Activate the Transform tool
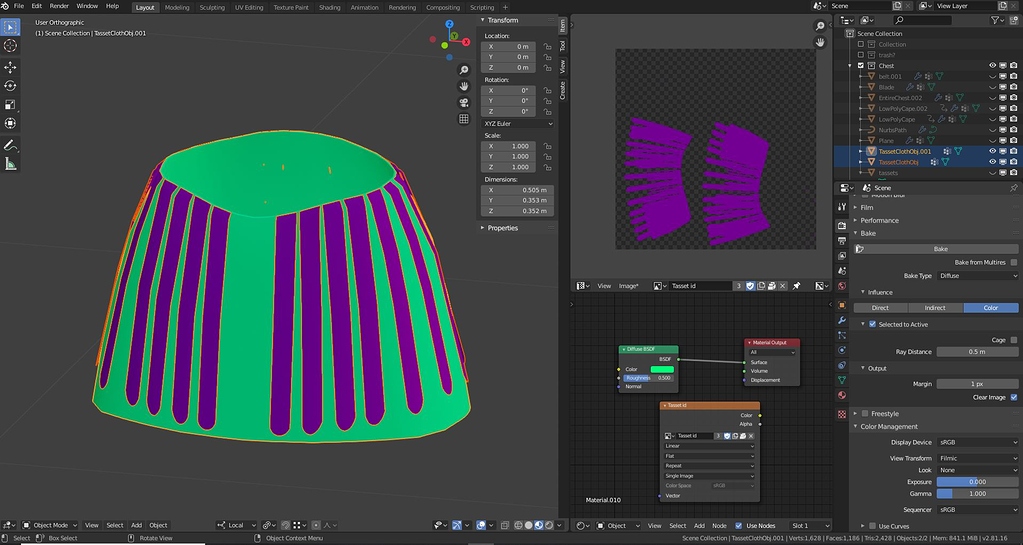 pos(10,123)
